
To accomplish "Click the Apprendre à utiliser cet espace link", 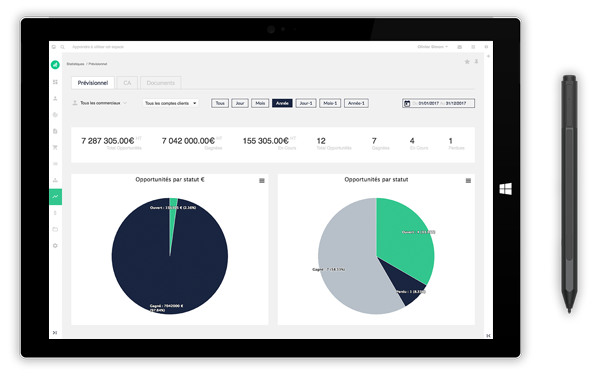I will click(x=98, y=47).
